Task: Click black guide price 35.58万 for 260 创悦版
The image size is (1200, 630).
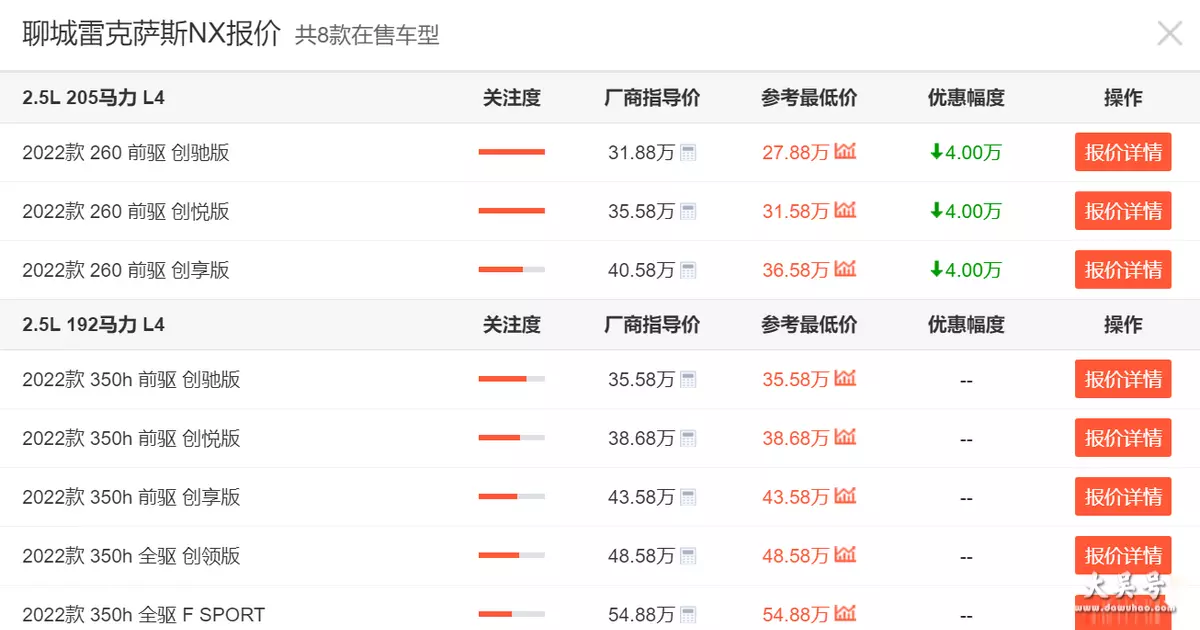Action: tap(642, 212)
